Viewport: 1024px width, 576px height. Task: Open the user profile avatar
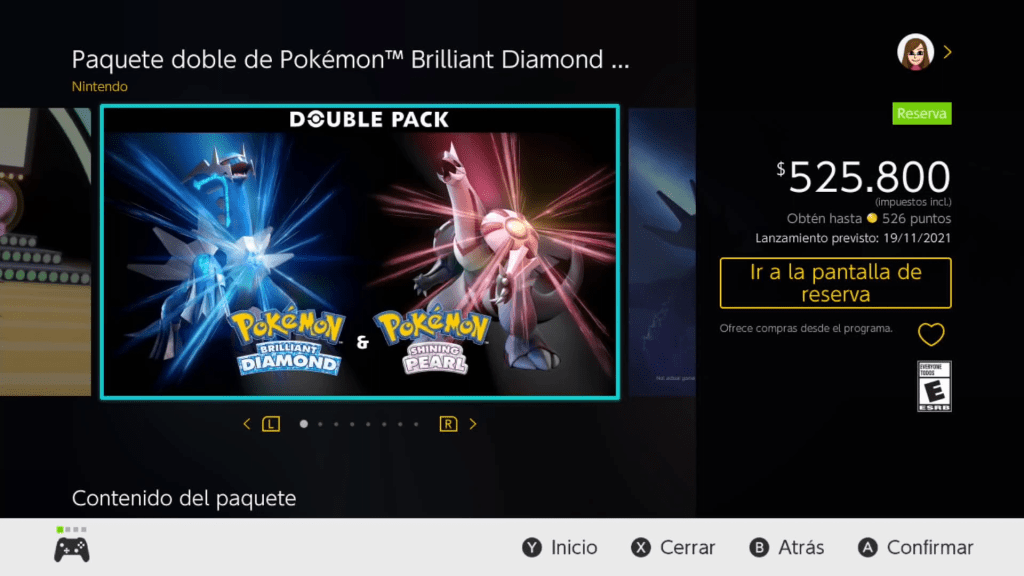915,52
